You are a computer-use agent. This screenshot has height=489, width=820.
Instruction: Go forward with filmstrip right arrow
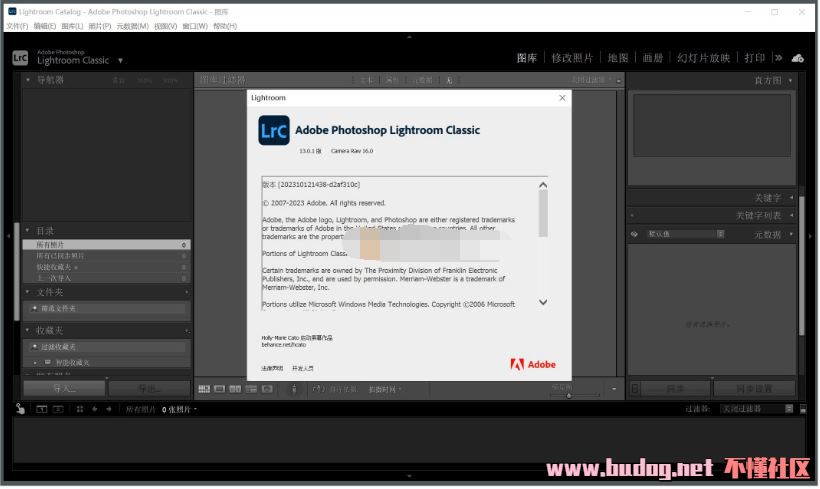point(109,410)
